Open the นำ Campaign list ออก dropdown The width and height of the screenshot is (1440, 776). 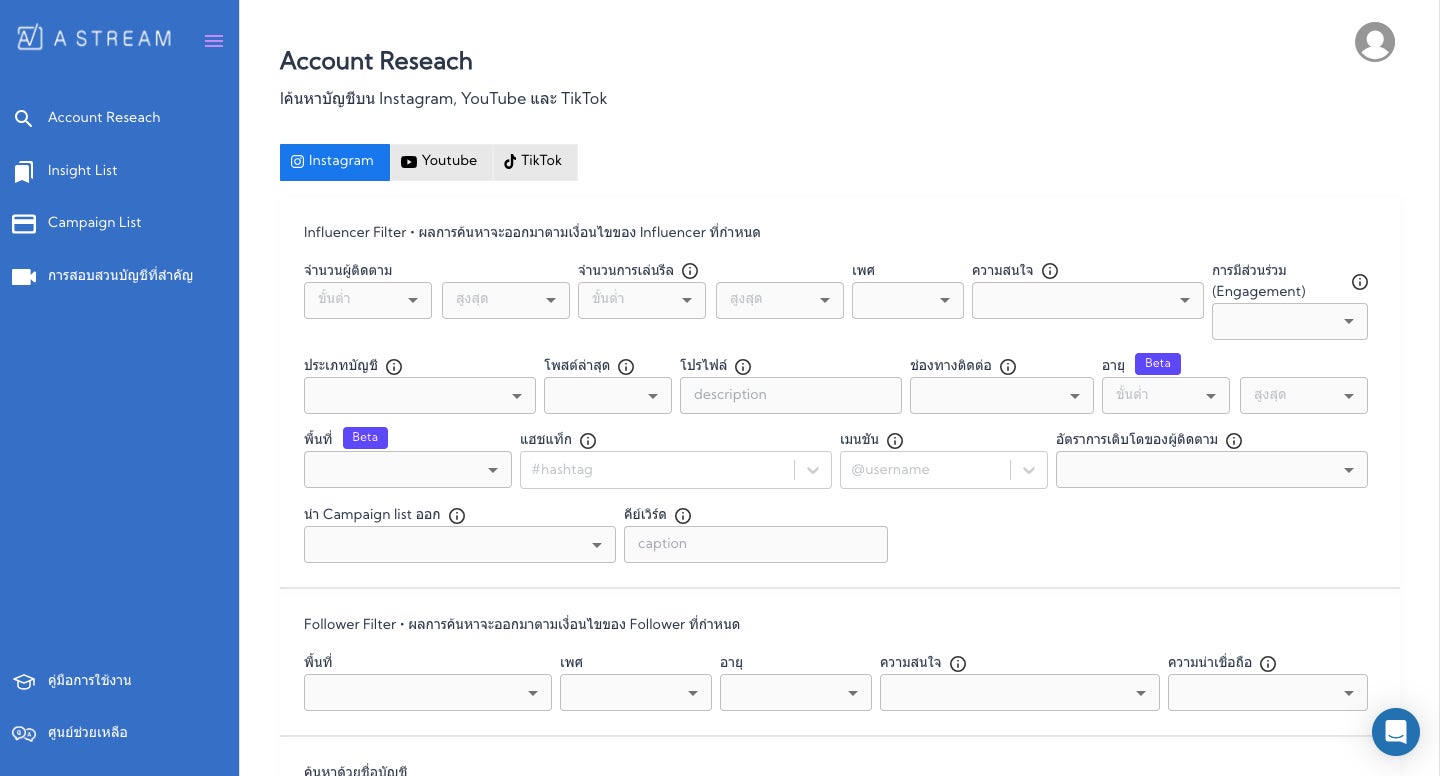[459, 545]
